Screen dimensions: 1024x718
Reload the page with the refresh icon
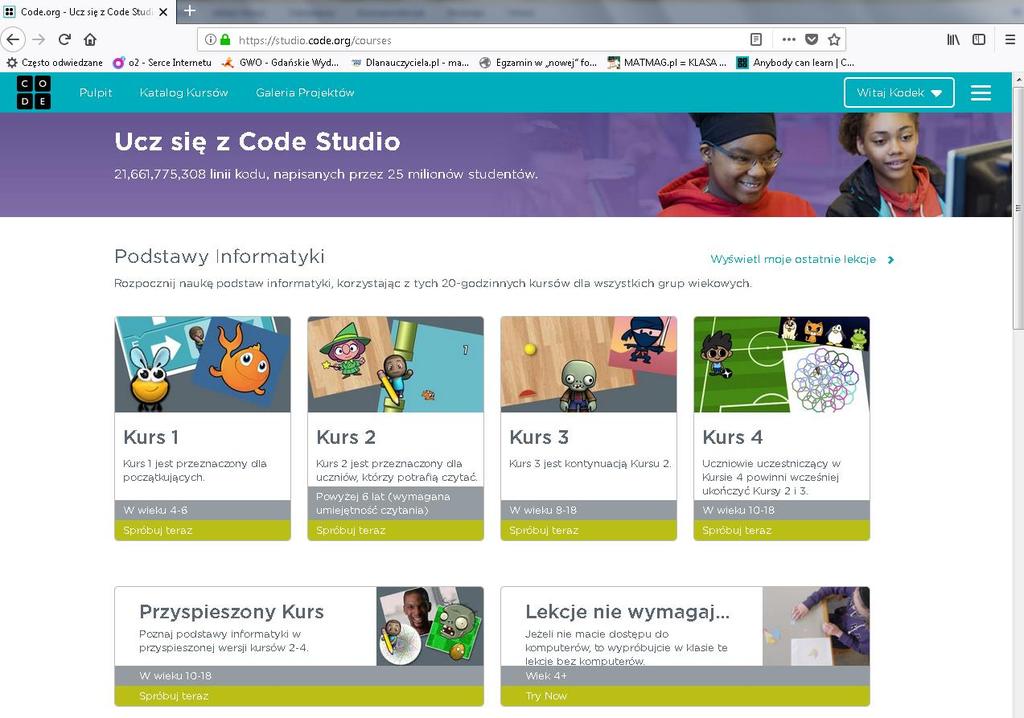point(64,40)
